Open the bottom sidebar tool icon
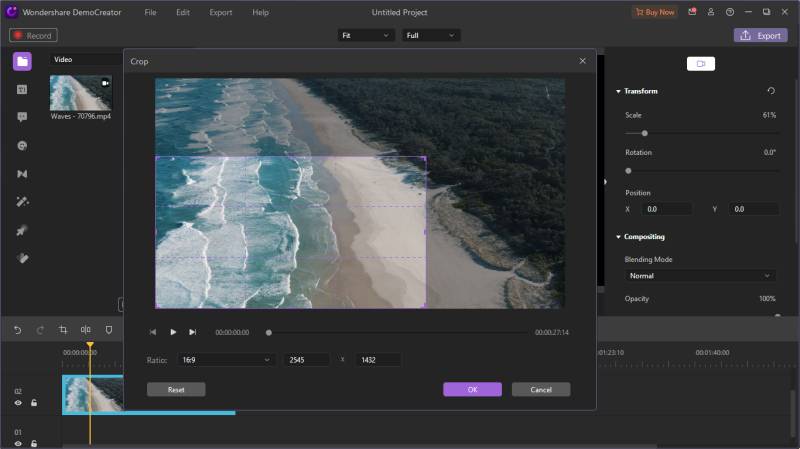 [x=22, y=258]
